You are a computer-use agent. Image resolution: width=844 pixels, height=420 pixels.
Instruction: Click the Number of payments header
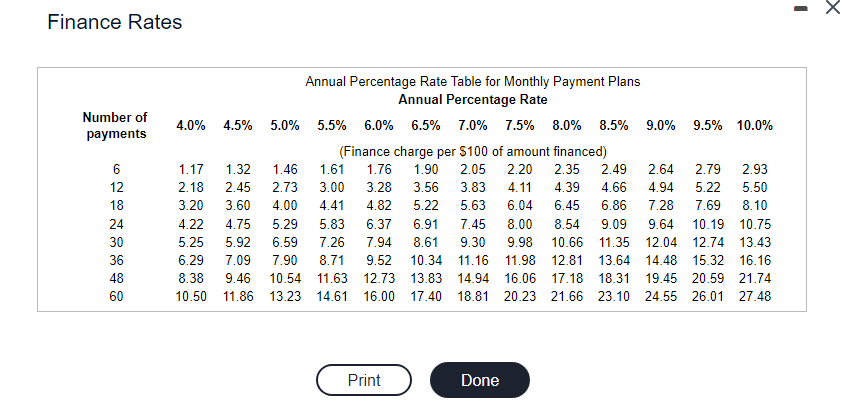pos(116,125)
